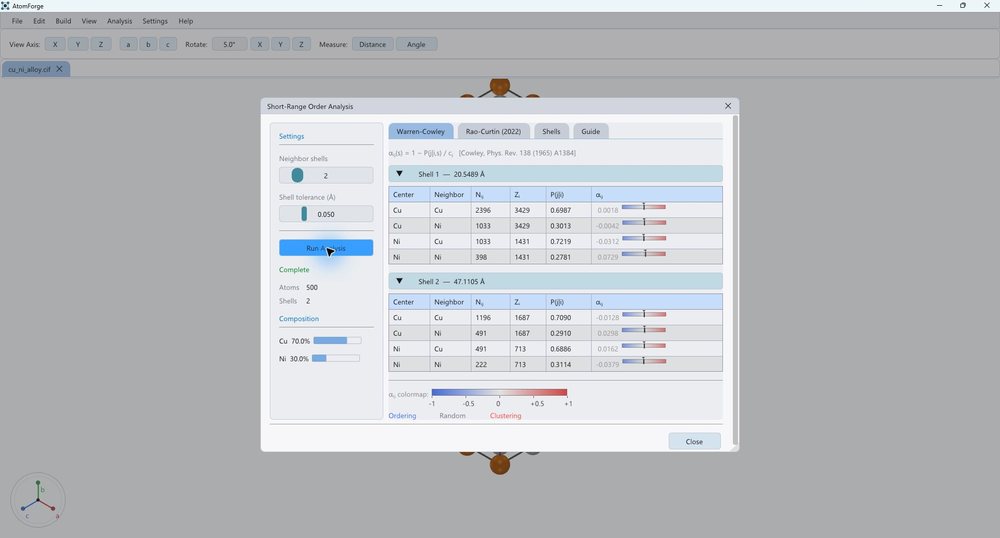Open the Analysis menu
This screenshot has width=1000, height=538.
(119, 21)
